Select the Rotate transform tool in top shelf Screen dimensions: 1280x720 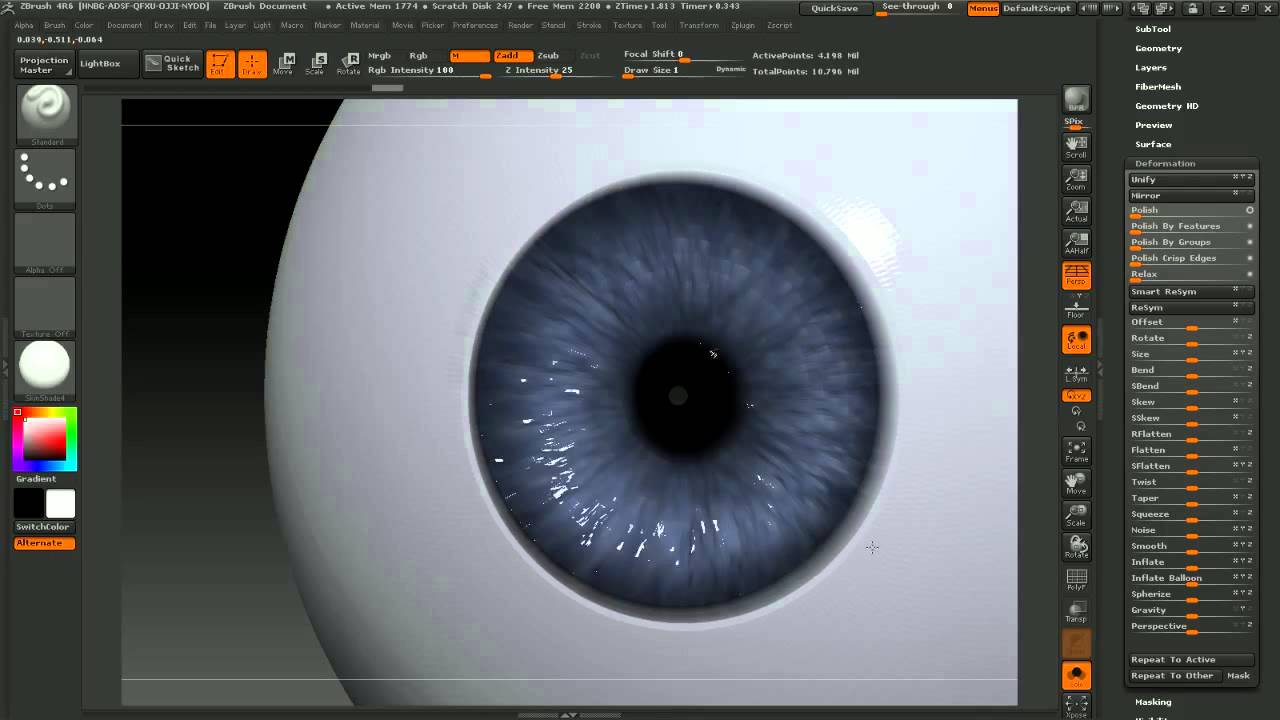[348, 64]
